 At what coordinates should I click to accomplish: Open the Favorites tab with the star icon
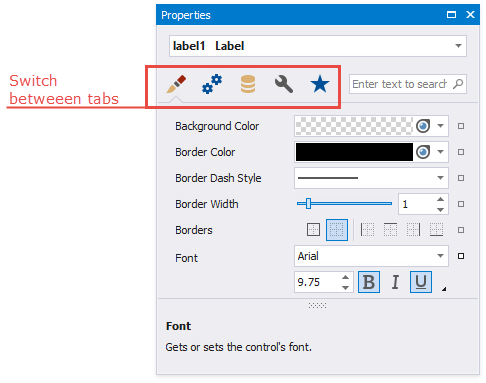(320, 84)
